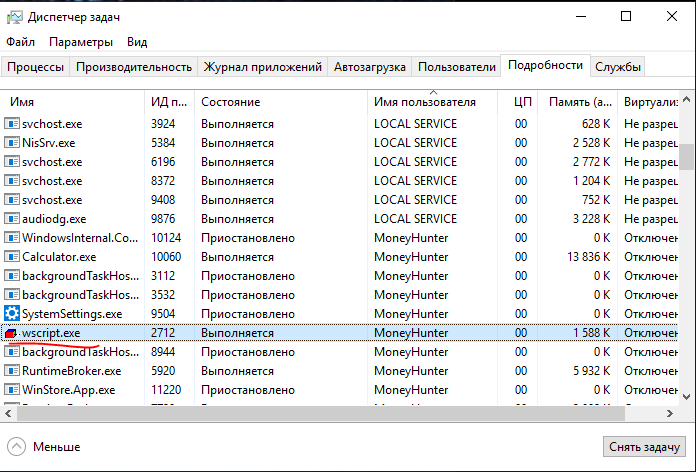Screen dimensions: 696x472
Task: Click Приостановлено status of SystemSettings.exe
Action: click(x=248, y=314)
